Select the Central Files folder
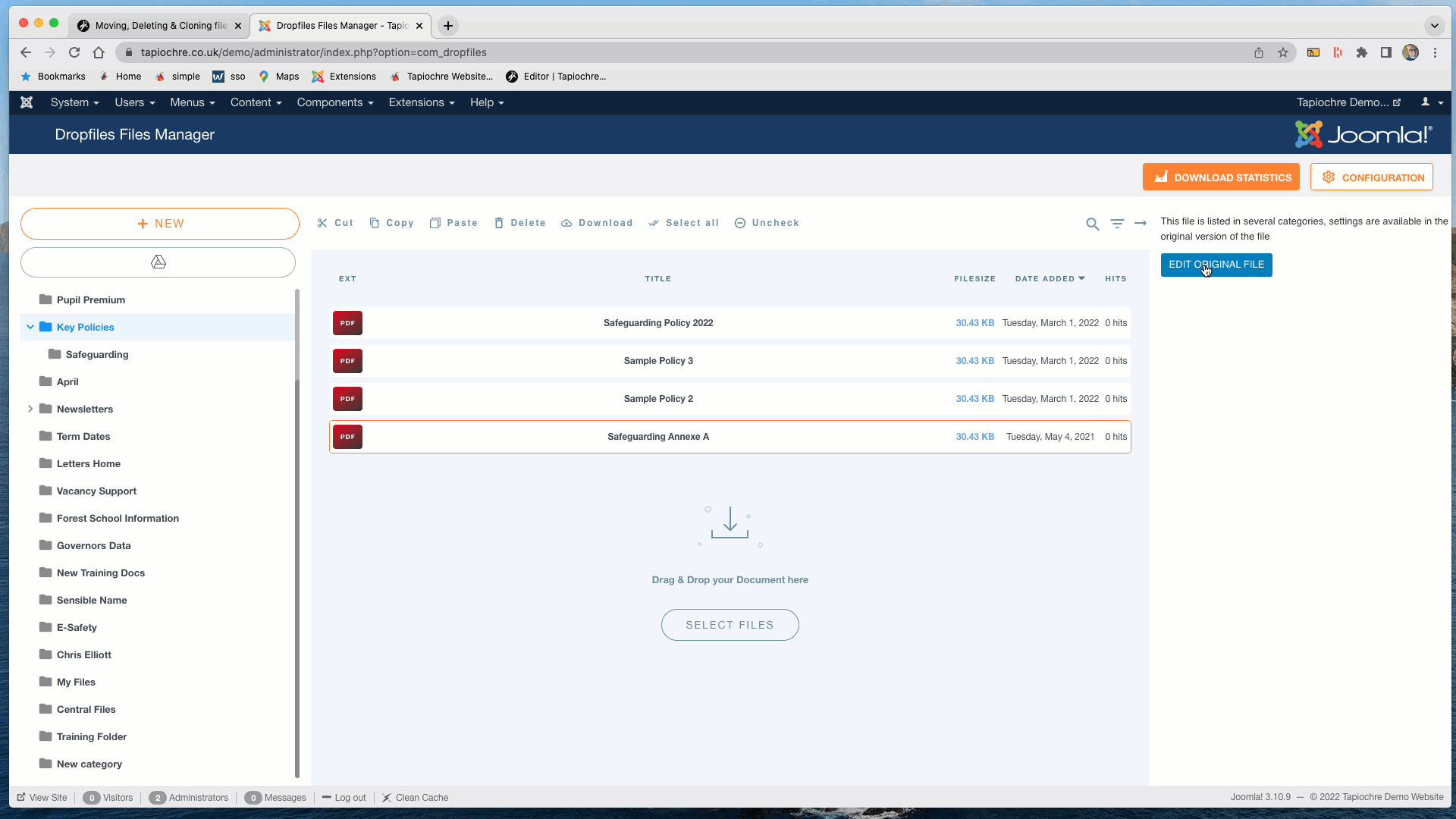The width and height of the screenshot is (1456, 819). click(86, 709)
